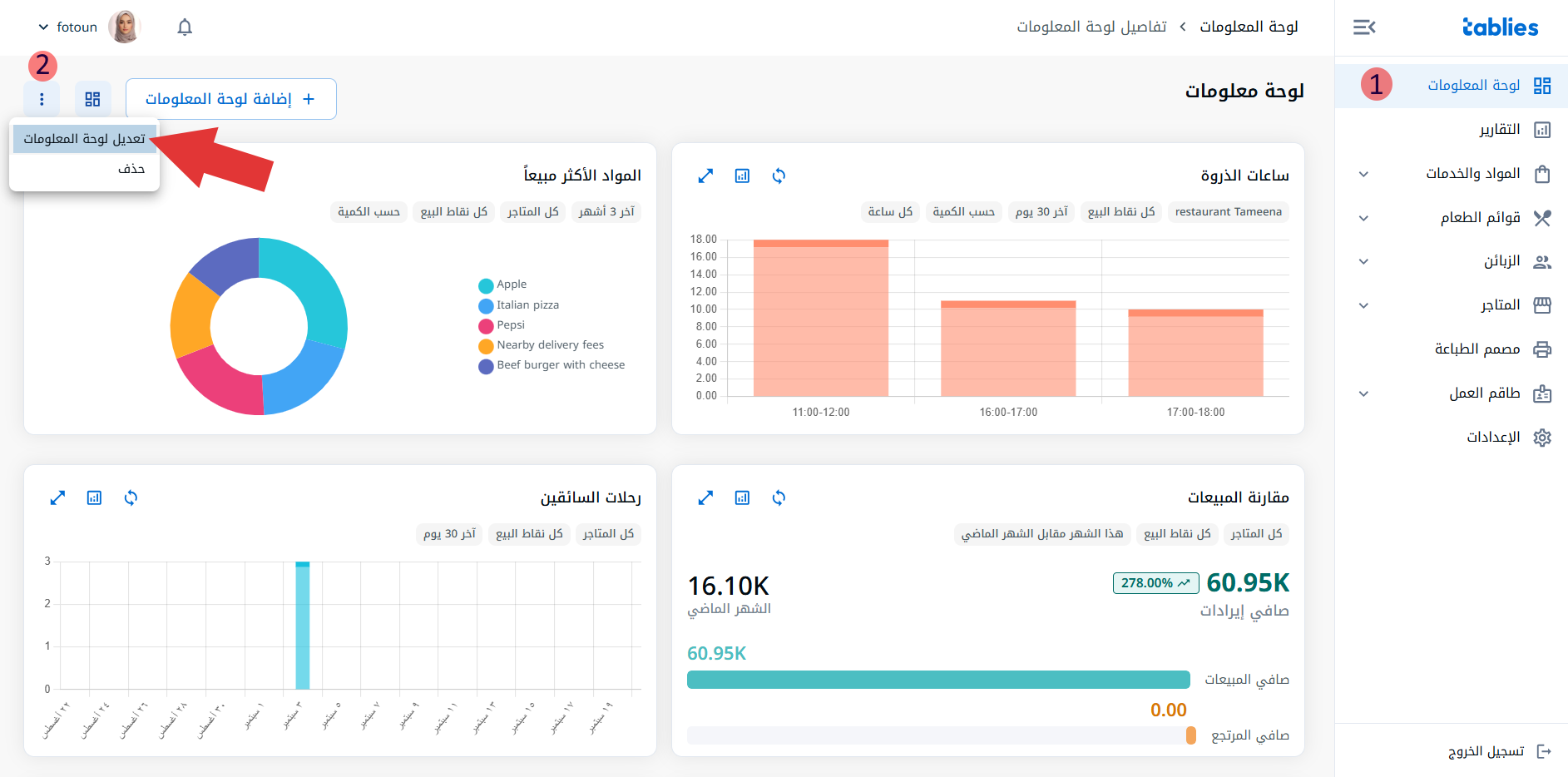Click هذا الشهر مقابل الشهر الماضي chip
1568x777 pixels.
(1041, 534)
